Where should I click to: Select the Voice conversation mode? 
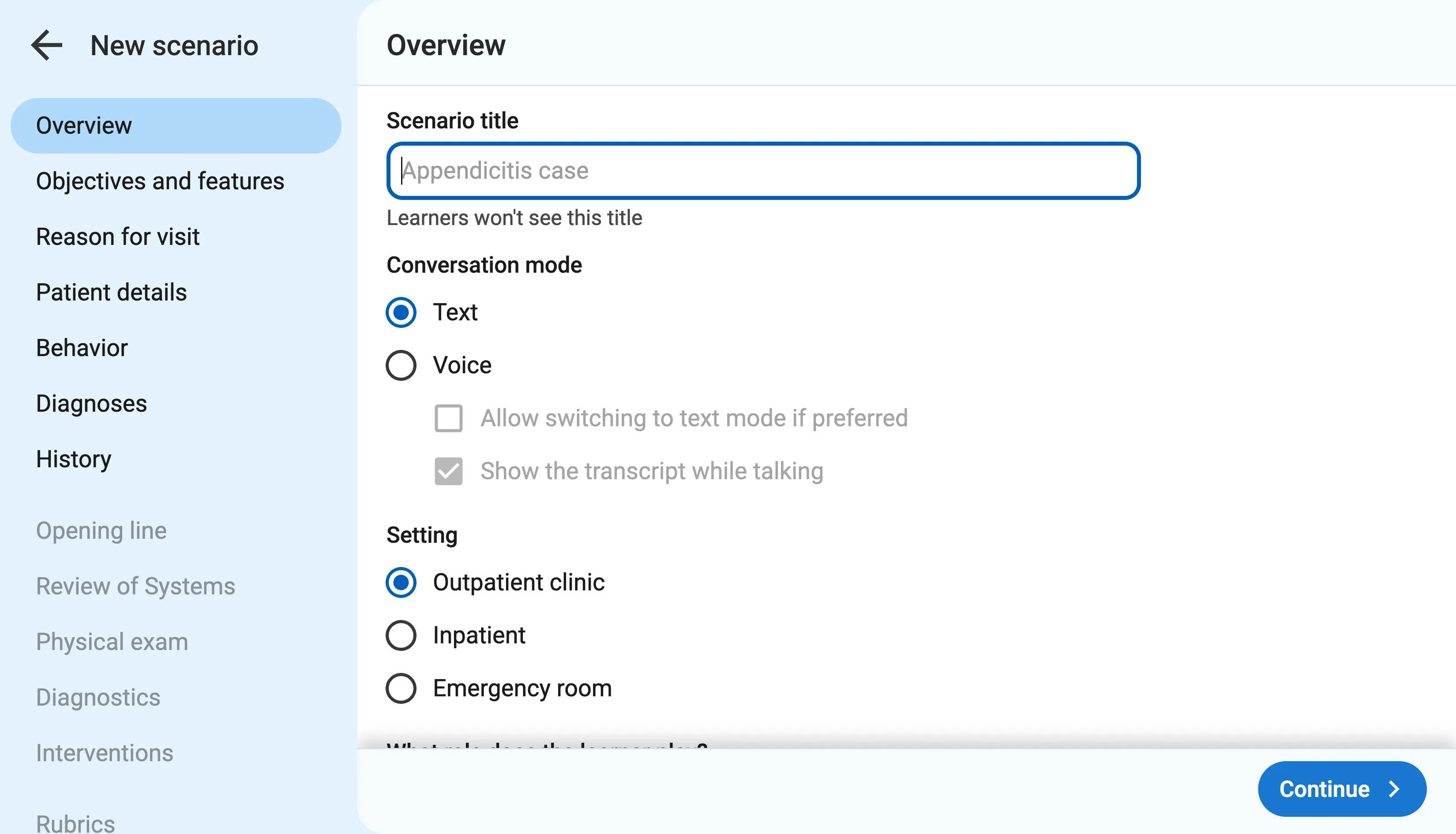coord(401,365)
